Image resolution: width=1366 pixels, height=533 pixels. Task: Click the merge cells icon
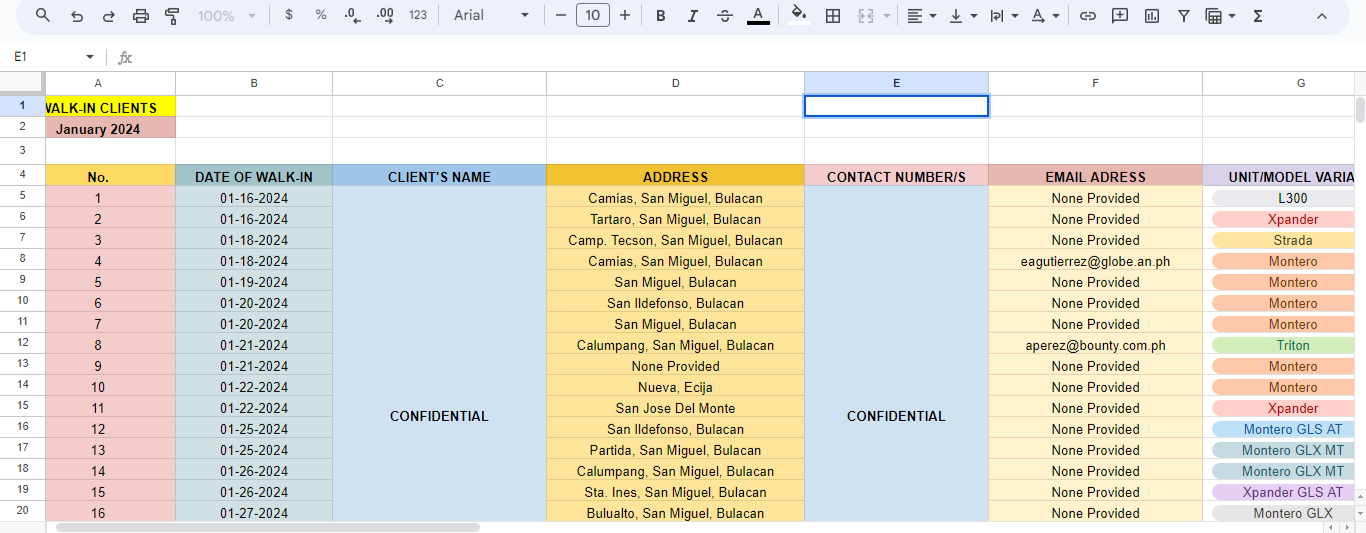point(865,16)
